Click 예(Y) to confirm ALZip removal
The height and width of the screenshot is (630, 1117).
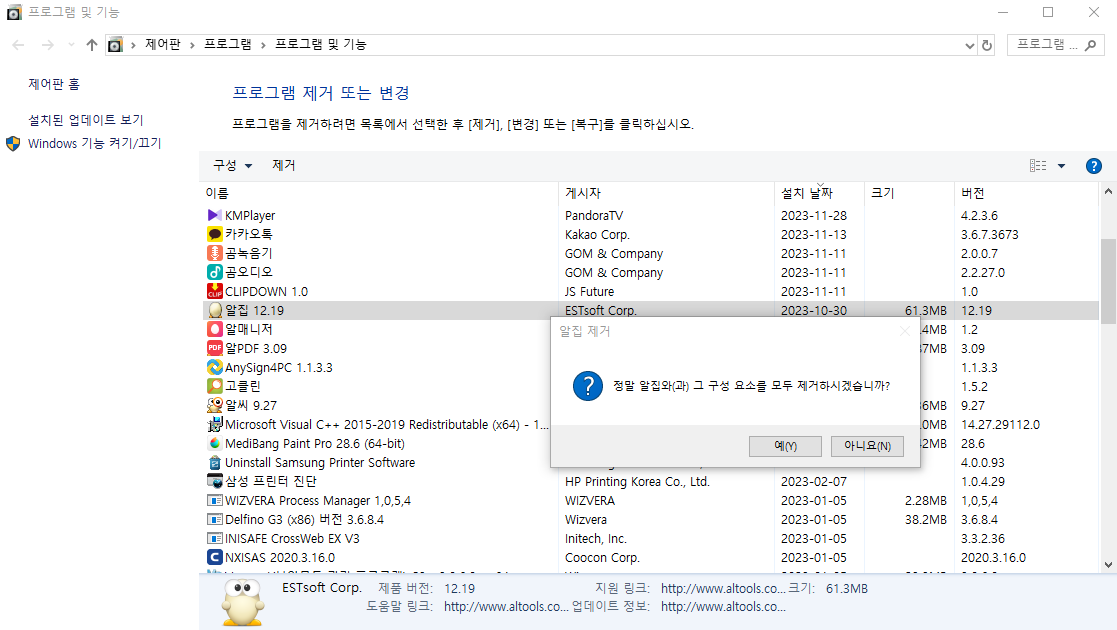tap(784, 446)
